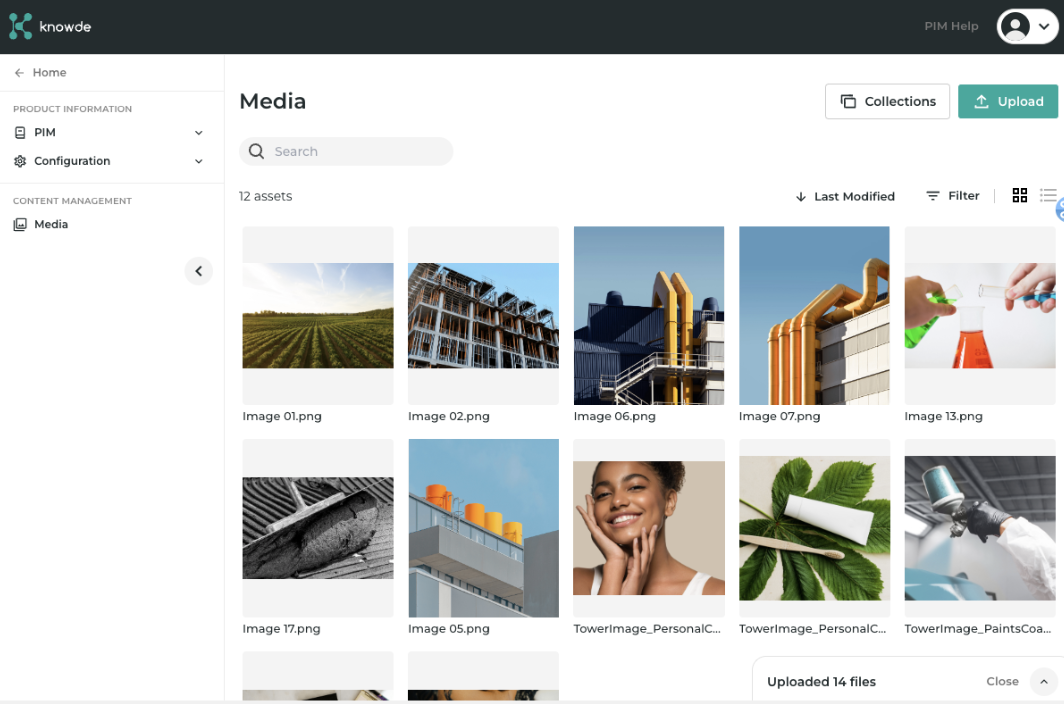Open the Filter options

click(x=953, y=196)
